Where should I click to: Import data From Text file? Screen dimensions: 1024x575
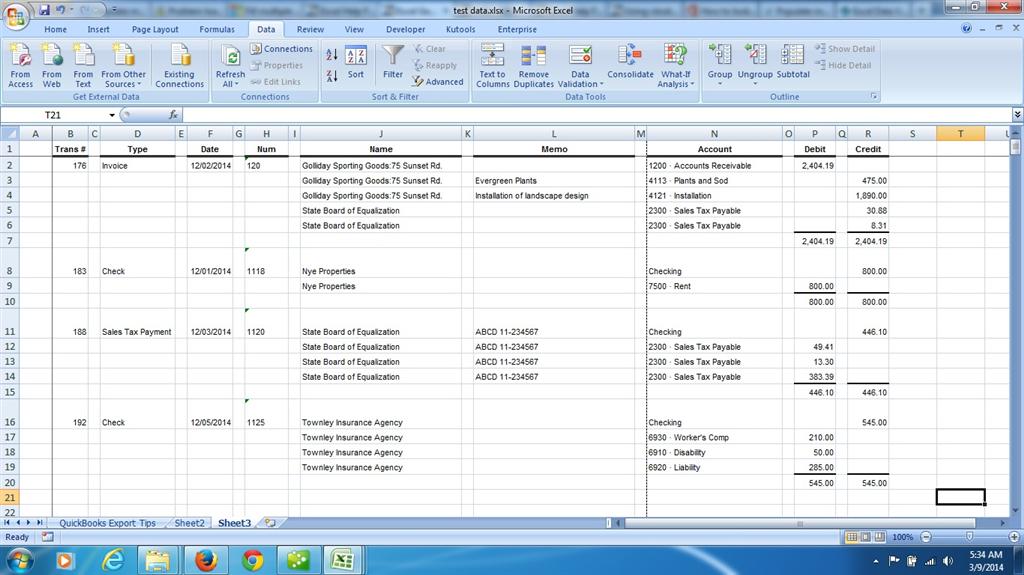(83, 65)
